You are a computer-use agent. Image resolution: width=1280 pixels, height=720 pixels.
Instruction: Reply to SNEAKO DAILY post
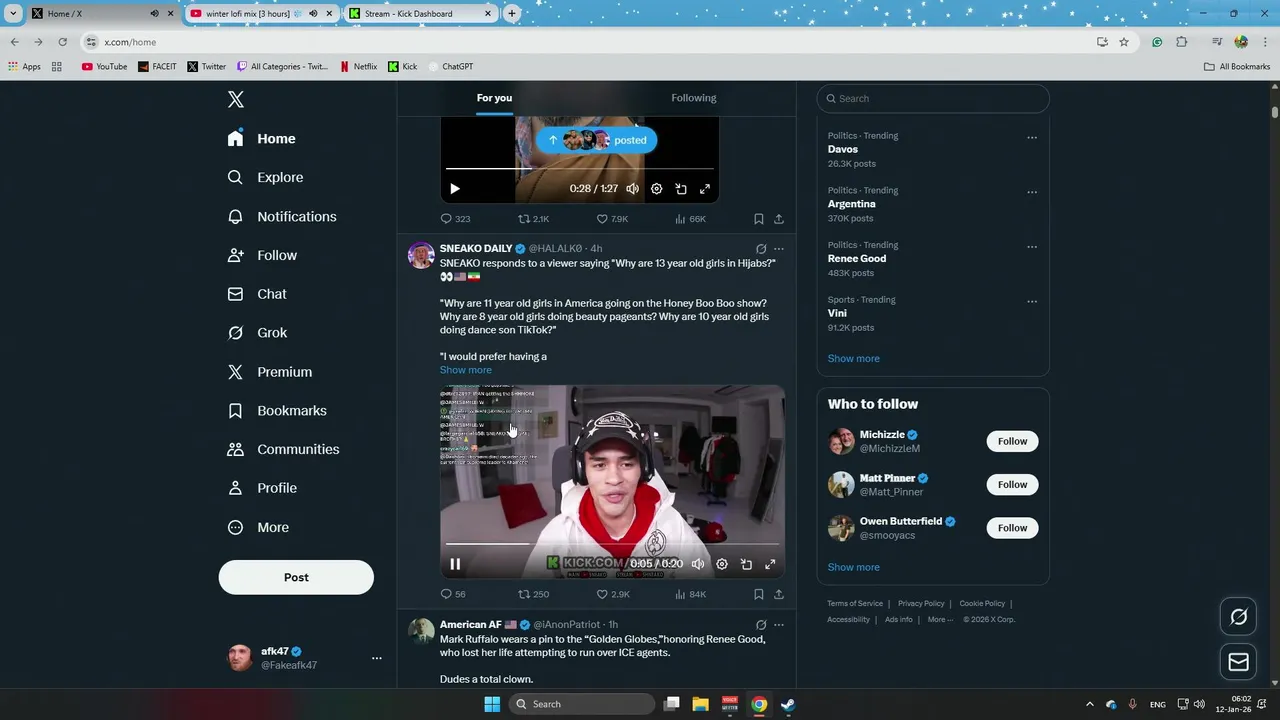453,594
